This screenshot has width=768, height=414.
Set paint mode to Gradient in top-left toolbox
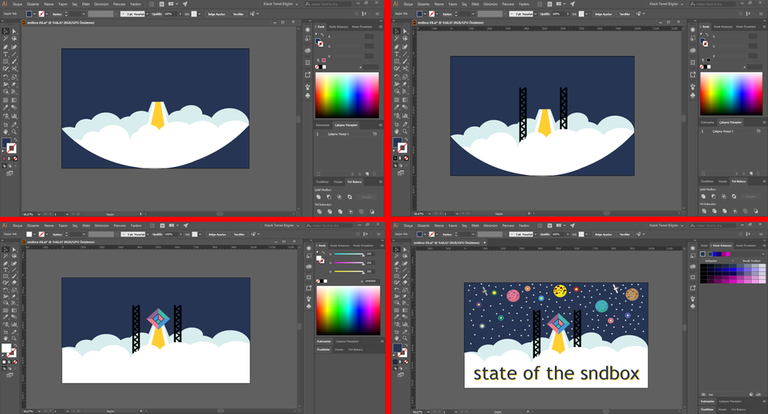click(9, 158)
